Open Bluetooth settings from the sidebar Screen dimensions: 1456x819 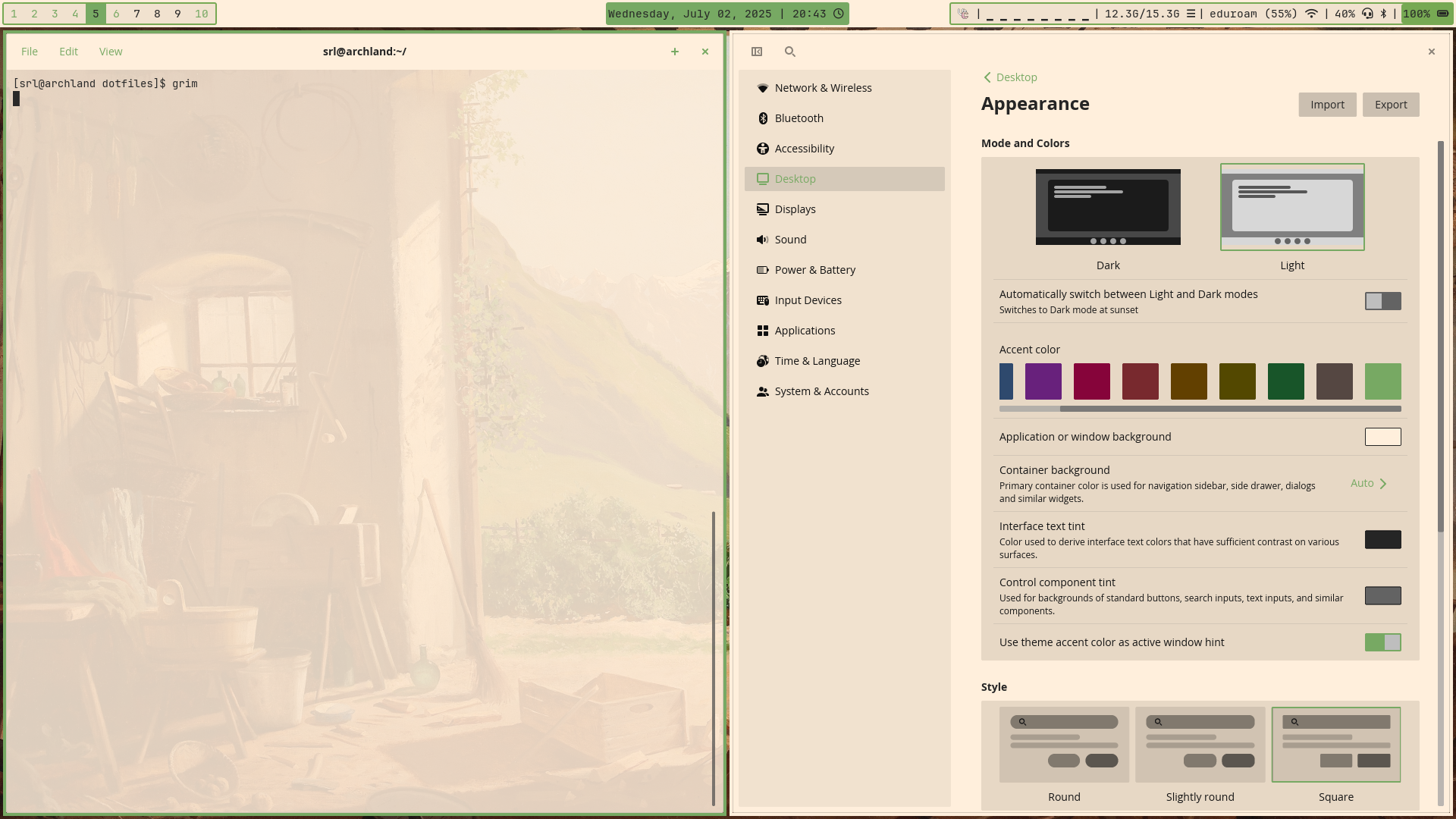[x=799, y=118]
